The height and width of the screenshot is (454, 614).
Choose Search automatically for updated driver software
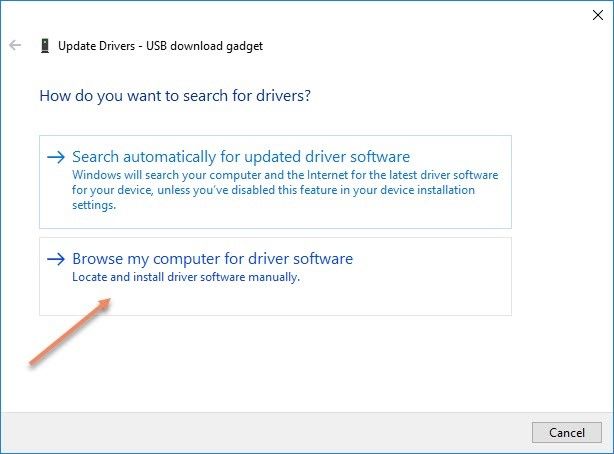click(x=275, y=182)
